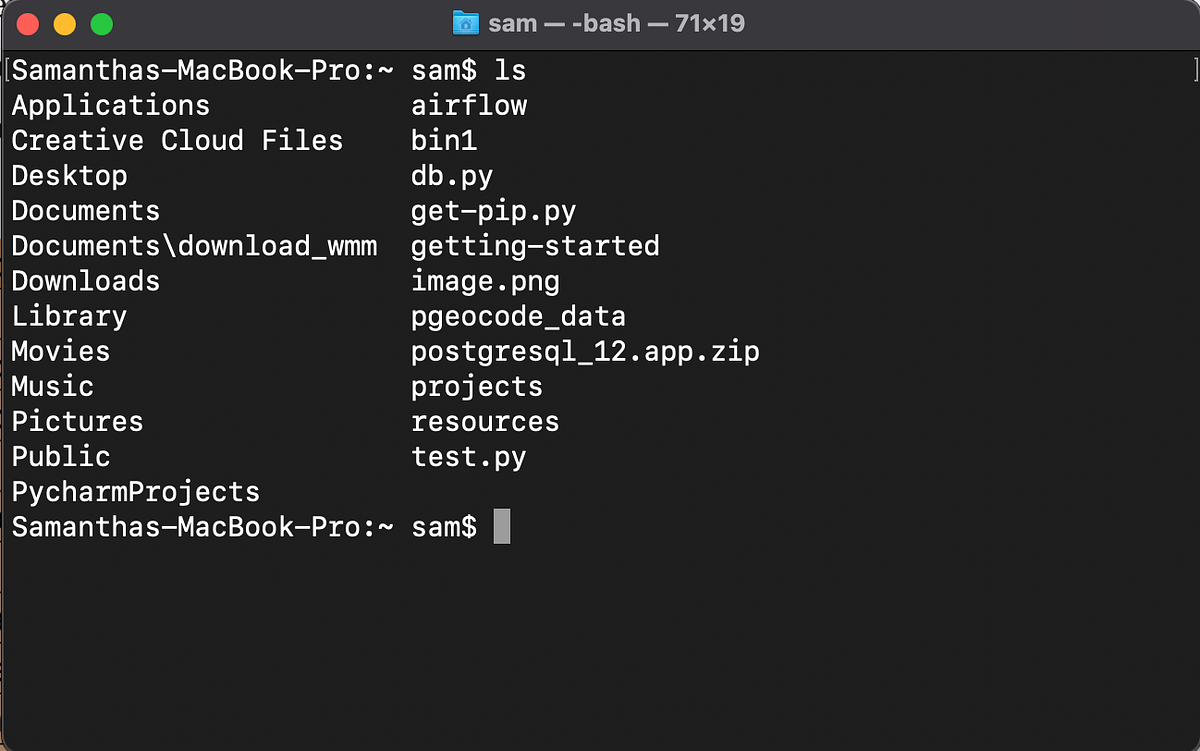Select the Library entry in the output
The width and height of the screenshot is (1200, 751).
pyautogui.click(x=68, y=316)
